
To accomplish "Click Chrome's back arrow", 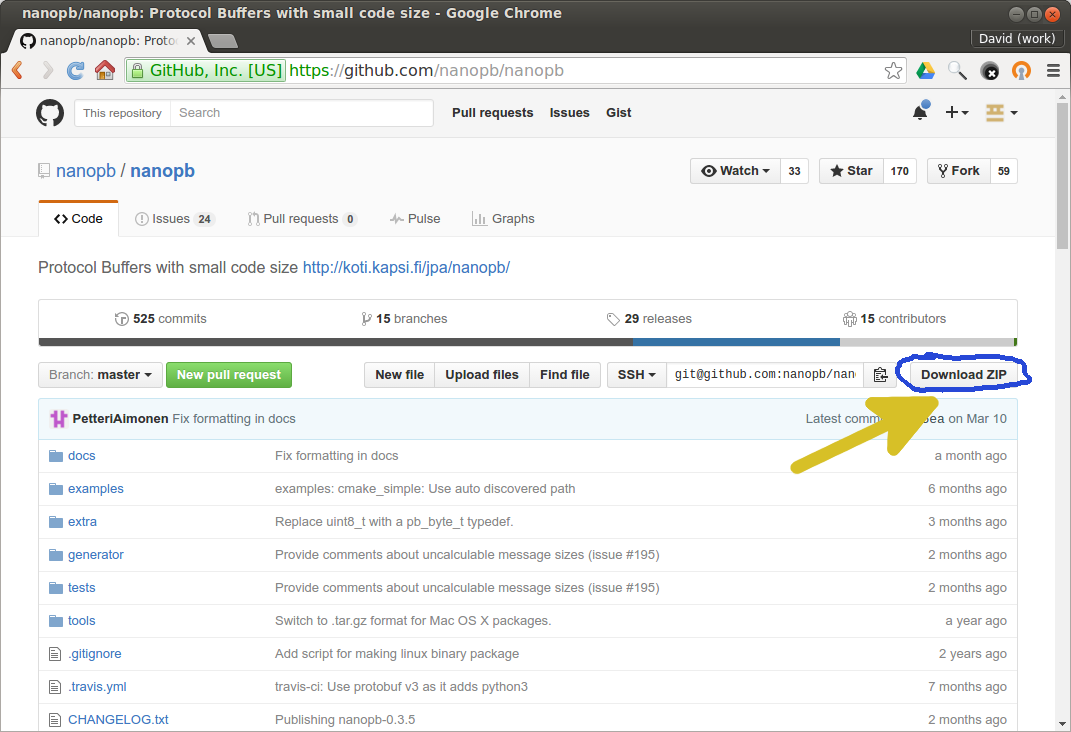I will click(x=18, y=70).
